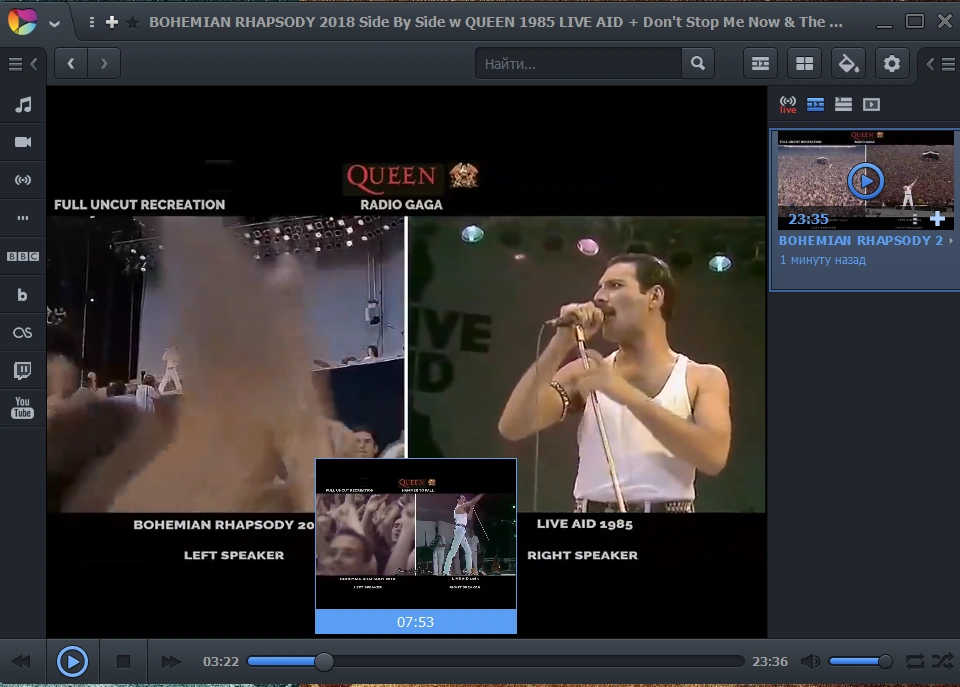This screenshot has width=960, height=687.
Task: Open the Last.fm icon in sidebar
Action: 23,332
